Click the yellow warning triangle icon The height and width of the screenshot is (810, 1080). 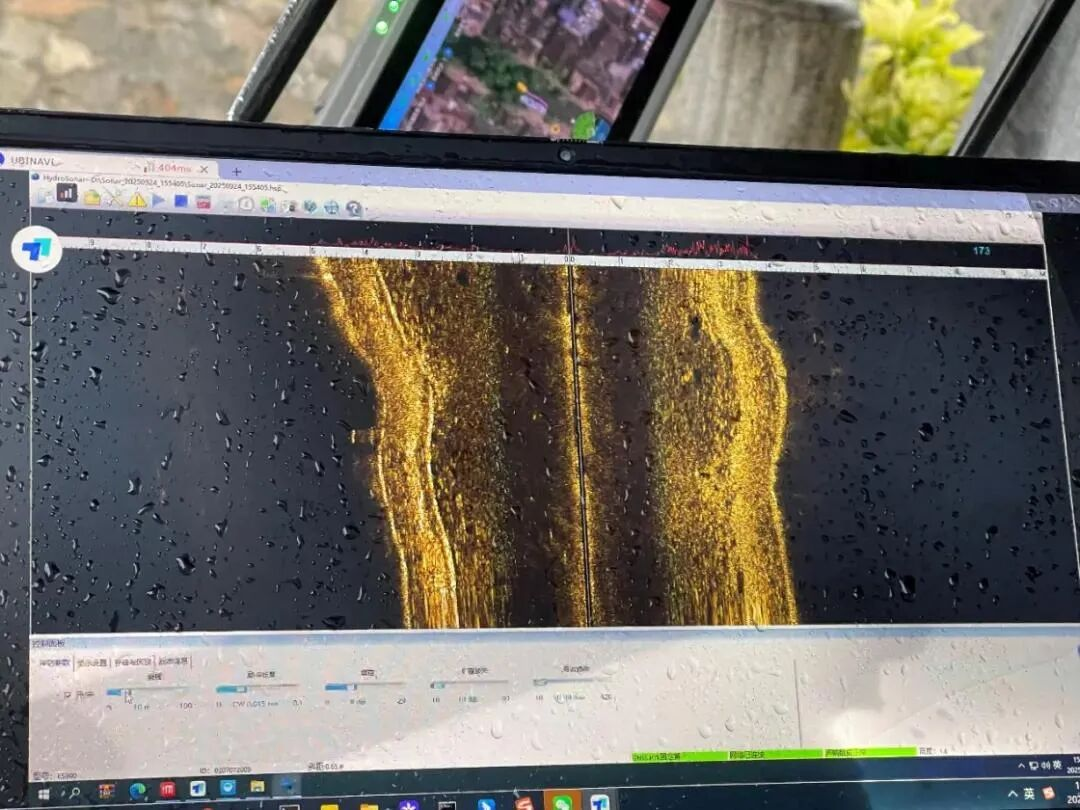coord(137,199)
